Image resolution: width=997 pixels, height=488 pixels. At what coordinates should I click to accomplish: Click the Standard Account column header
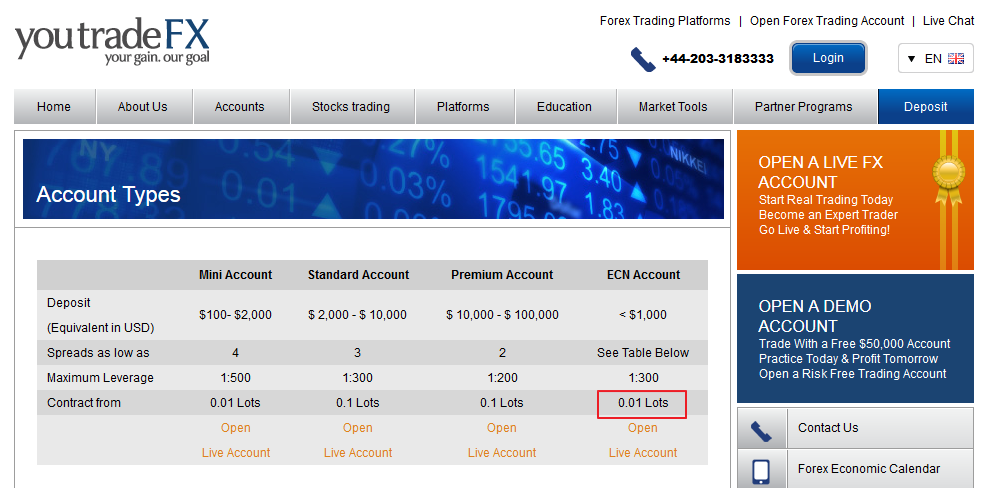[359, 275]
